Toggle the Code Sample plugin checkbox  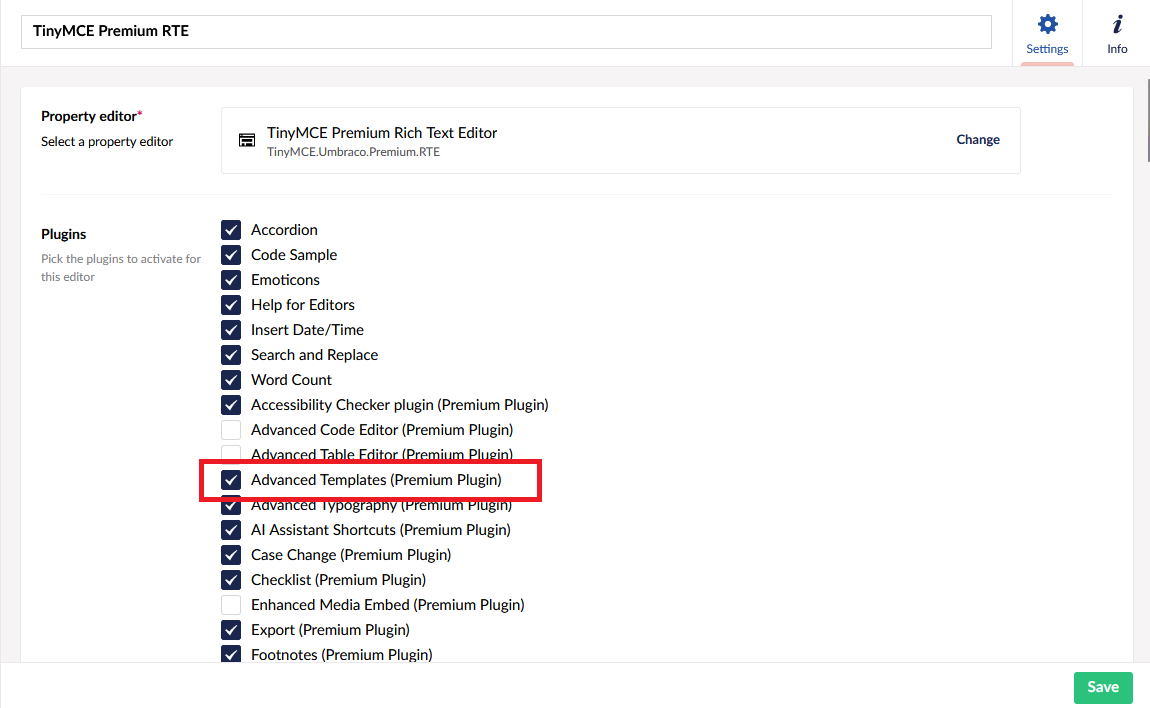231,255
